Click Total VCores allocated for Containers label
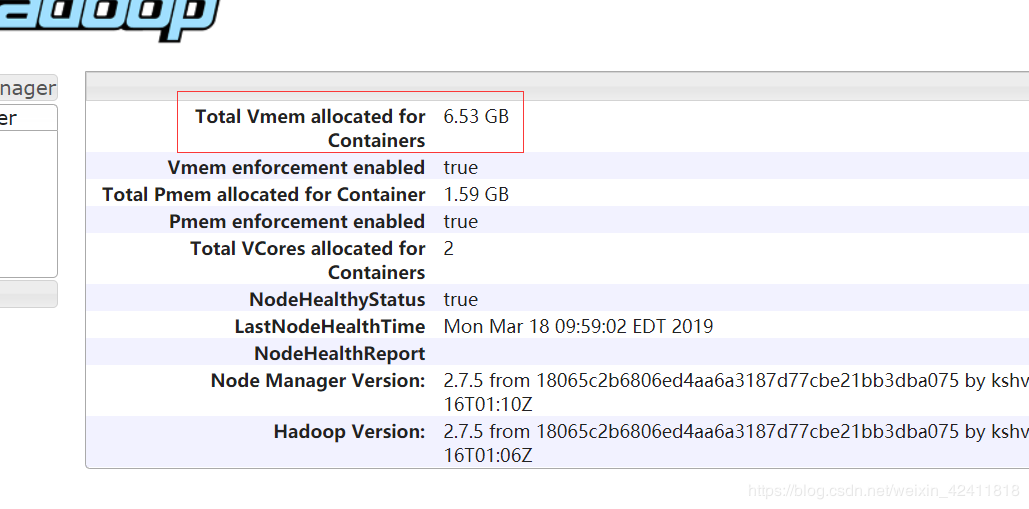1029x509 pixels. click(308, 260)
